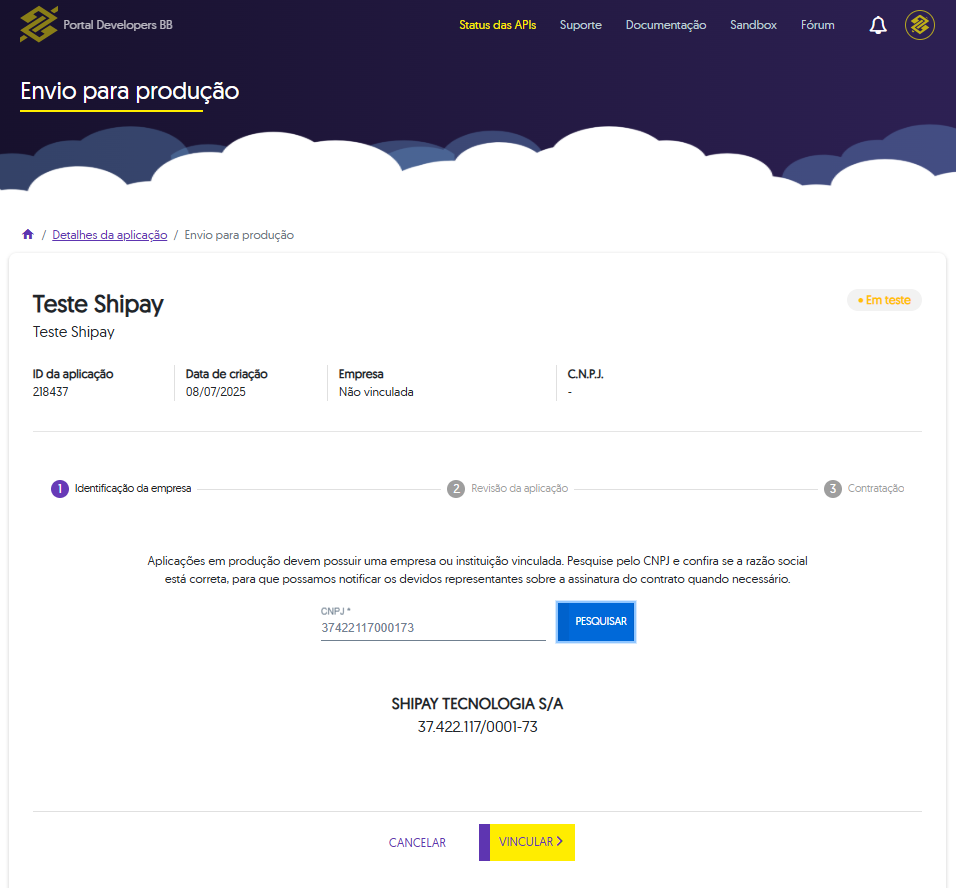Open the Suporte menu item
The width and height of the screenshot is (956, 888).
(x=580, y=25)
